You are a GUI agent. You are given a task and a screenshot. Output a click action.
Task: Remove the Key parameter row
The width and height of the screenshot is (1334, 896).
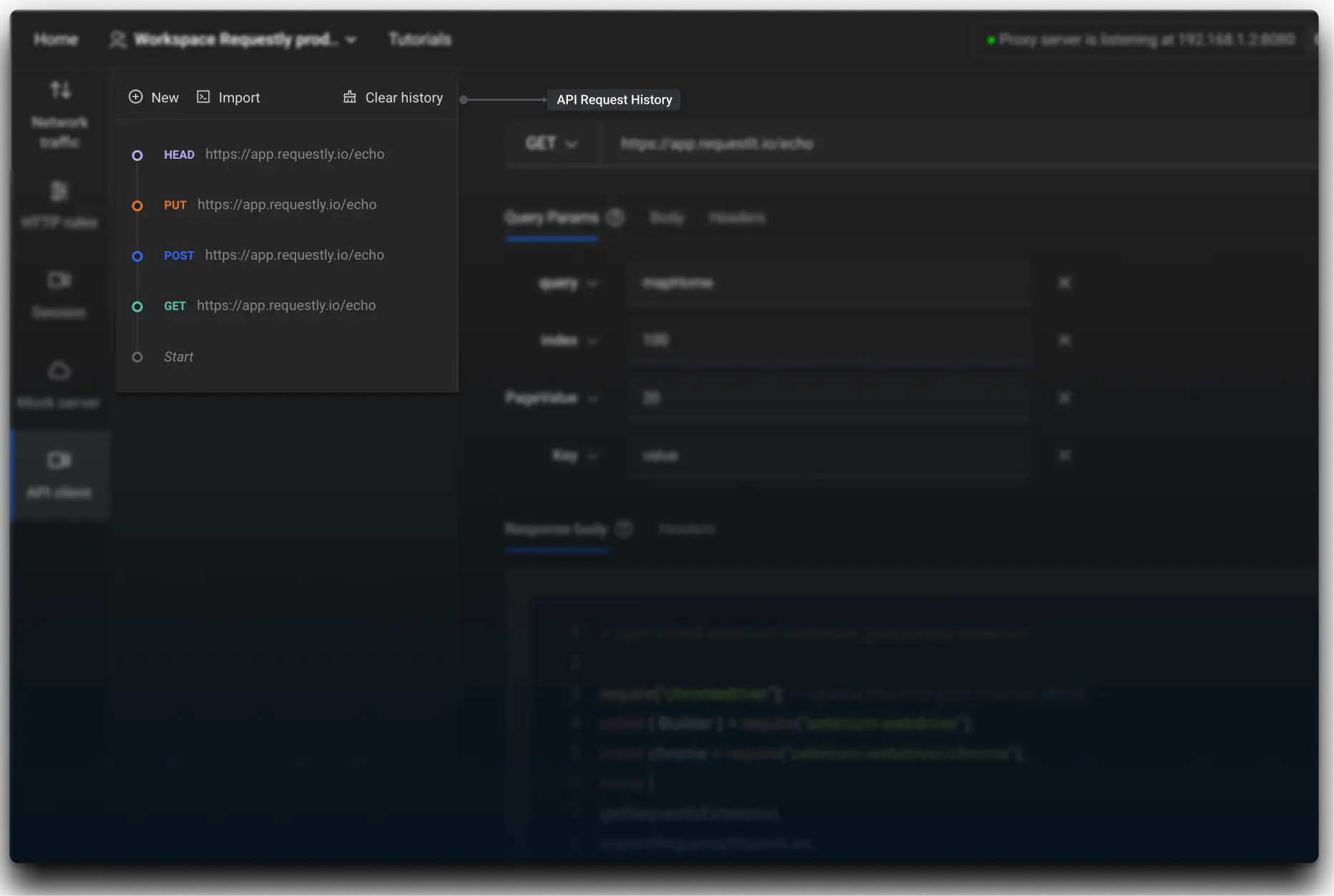click(1064, 456)
